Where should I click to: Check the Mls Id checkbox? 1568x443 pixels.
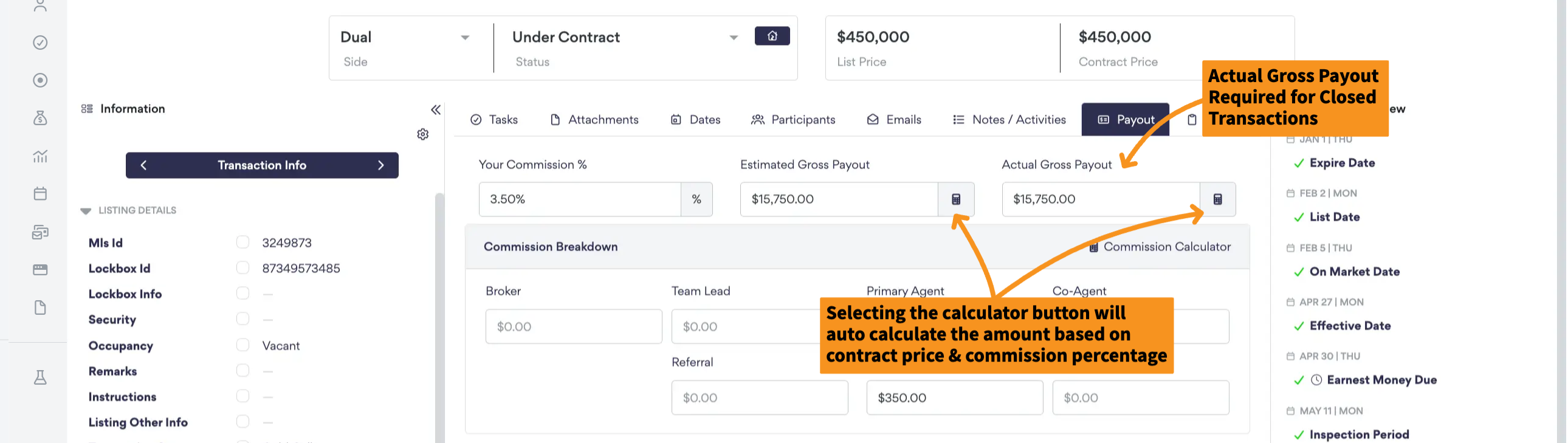click(x=243, y=242)
